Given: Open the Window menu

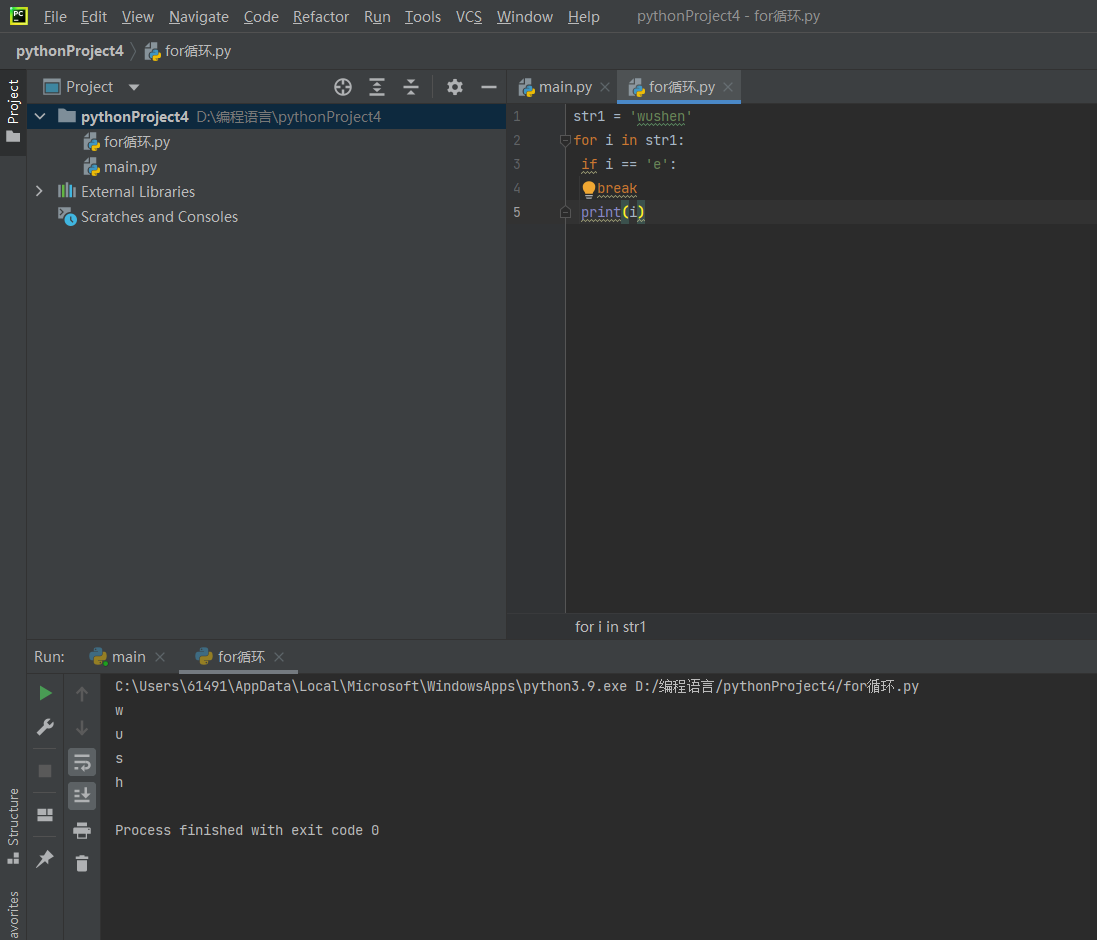Looking at the screenshot, I should point(525,17).
